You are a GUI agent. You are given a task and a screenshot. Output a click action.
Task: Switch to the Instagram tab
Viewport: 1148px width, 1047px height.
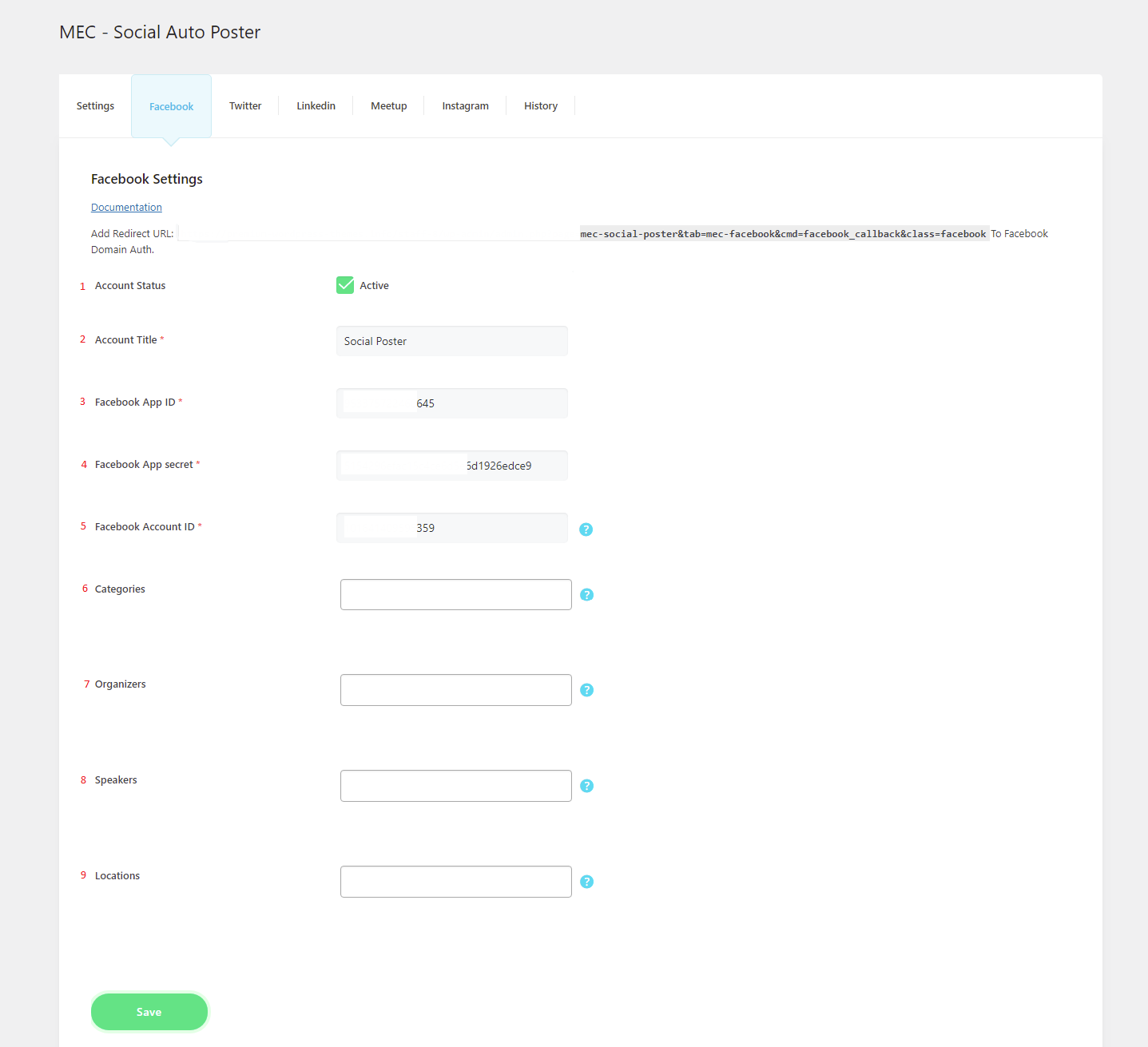tap(465, 106)
